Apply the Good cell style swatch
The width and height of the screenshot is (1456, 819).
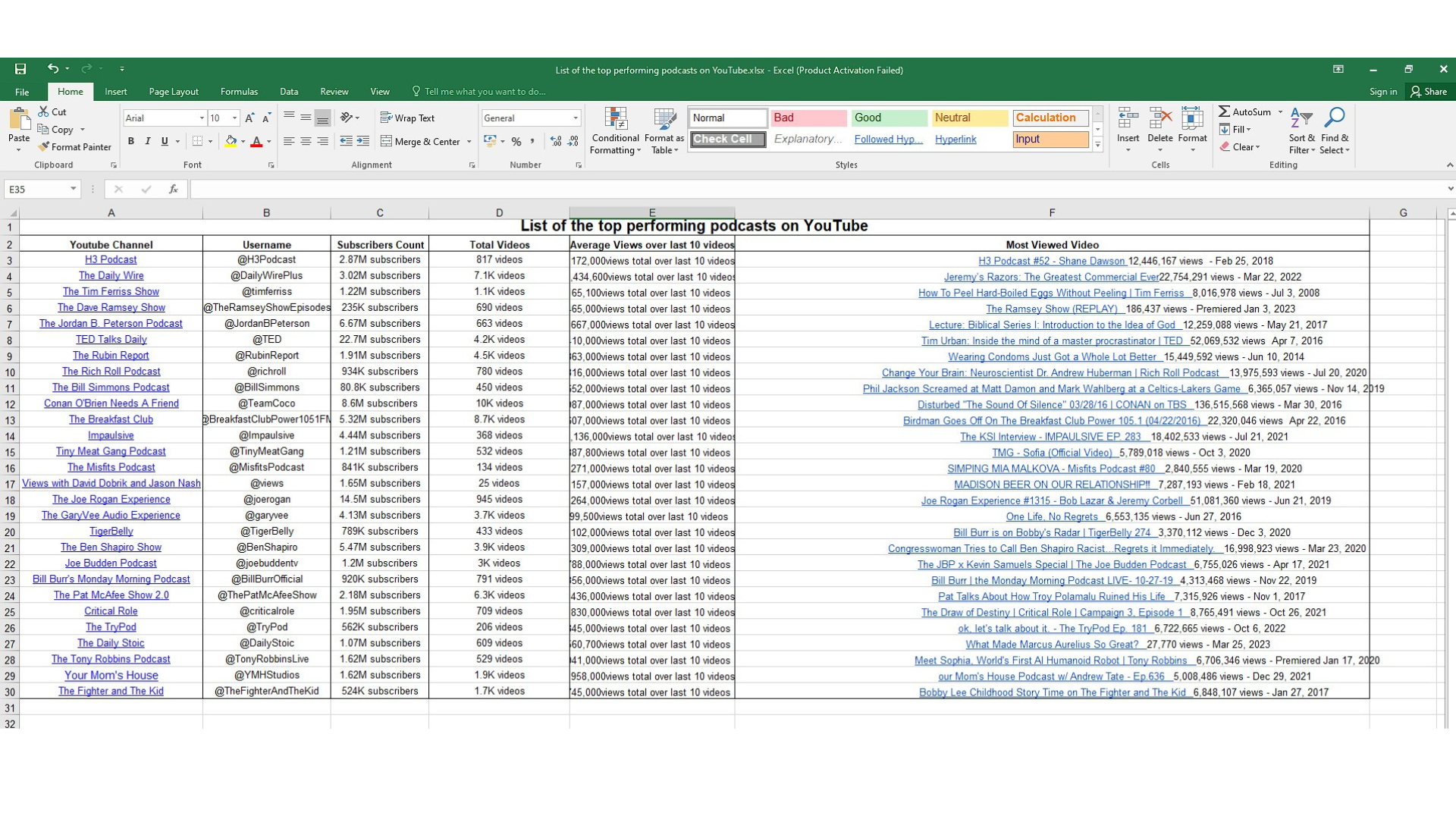coord(888,118)
